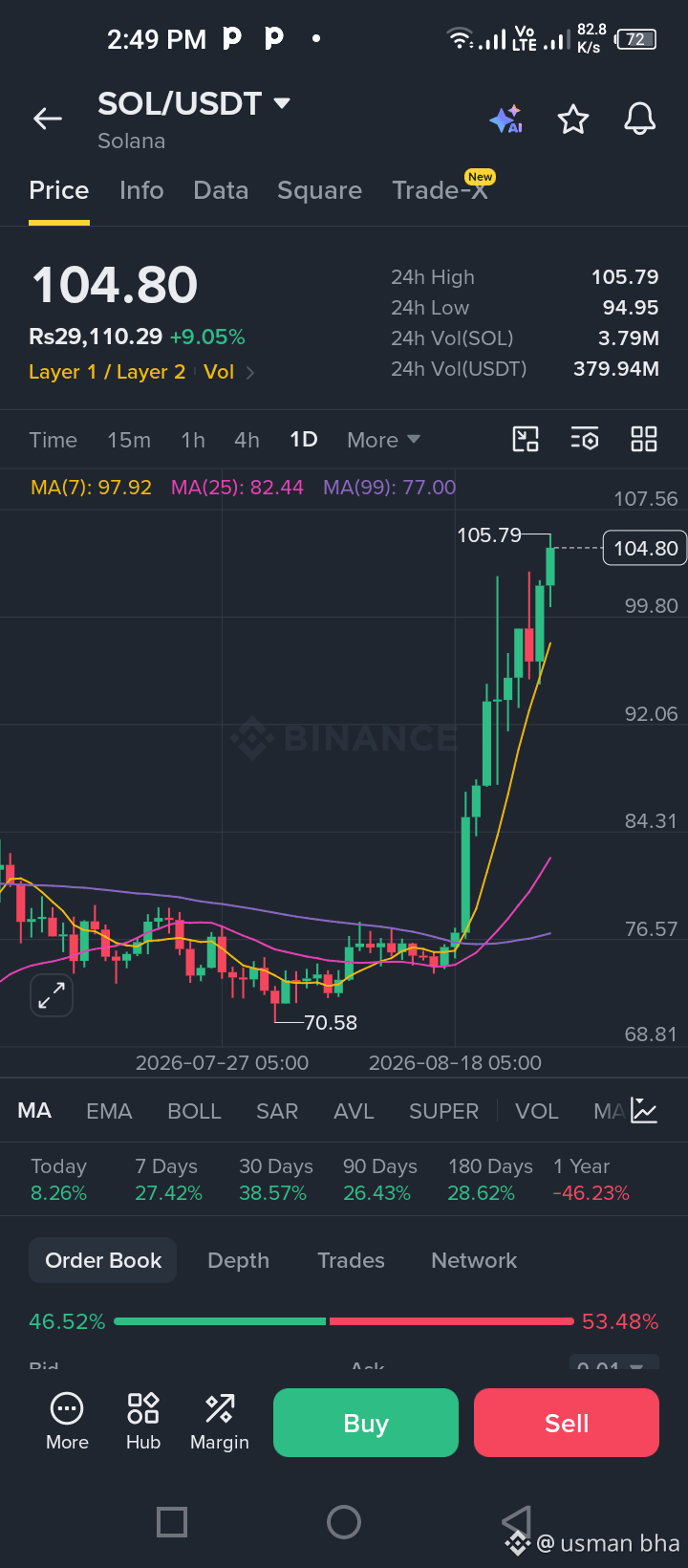Screen dimensions: 688x1568
Task: Toggle the BOLL indicator
Action: coord(194,1111)
